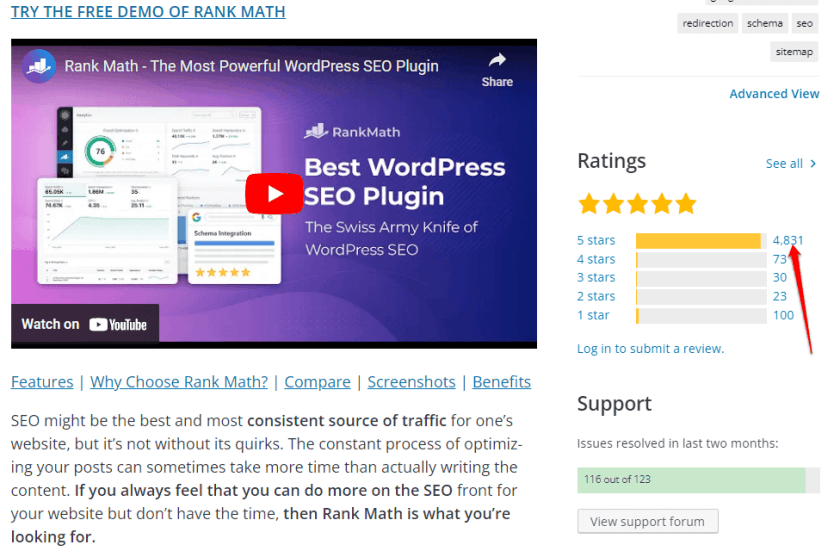Open Watch on YouTube button
This screenshot has height=551, width=840.
pos(85,324)
